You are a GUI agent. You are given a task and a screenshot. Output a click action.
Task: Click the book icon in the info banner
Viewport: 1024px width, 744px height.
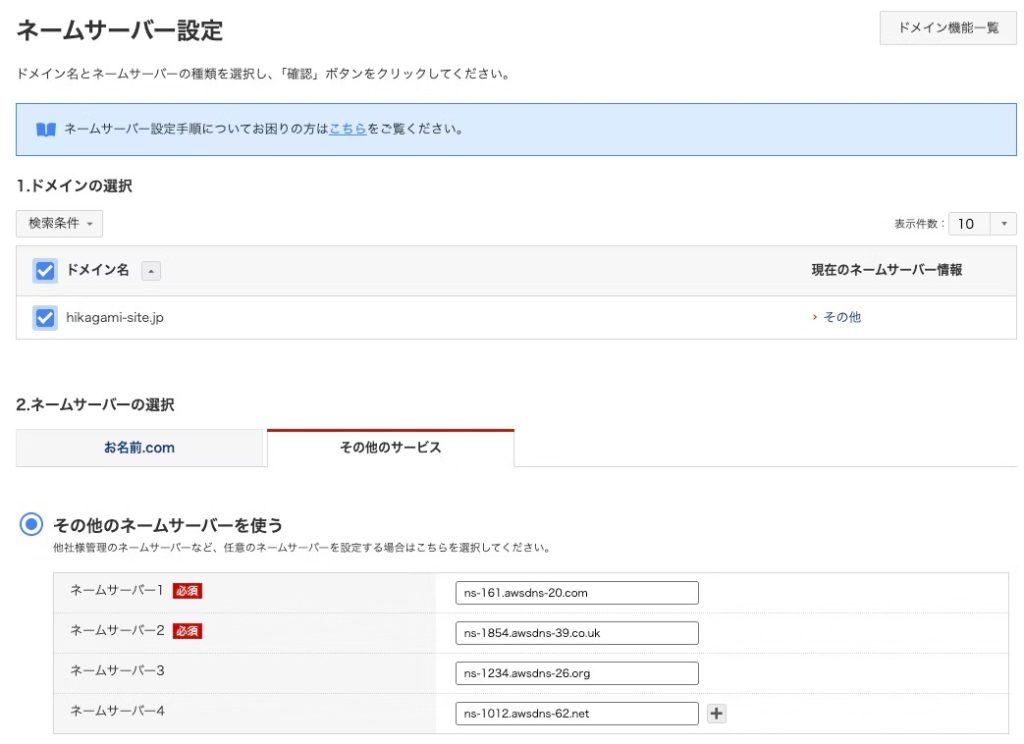click(46, 130)
